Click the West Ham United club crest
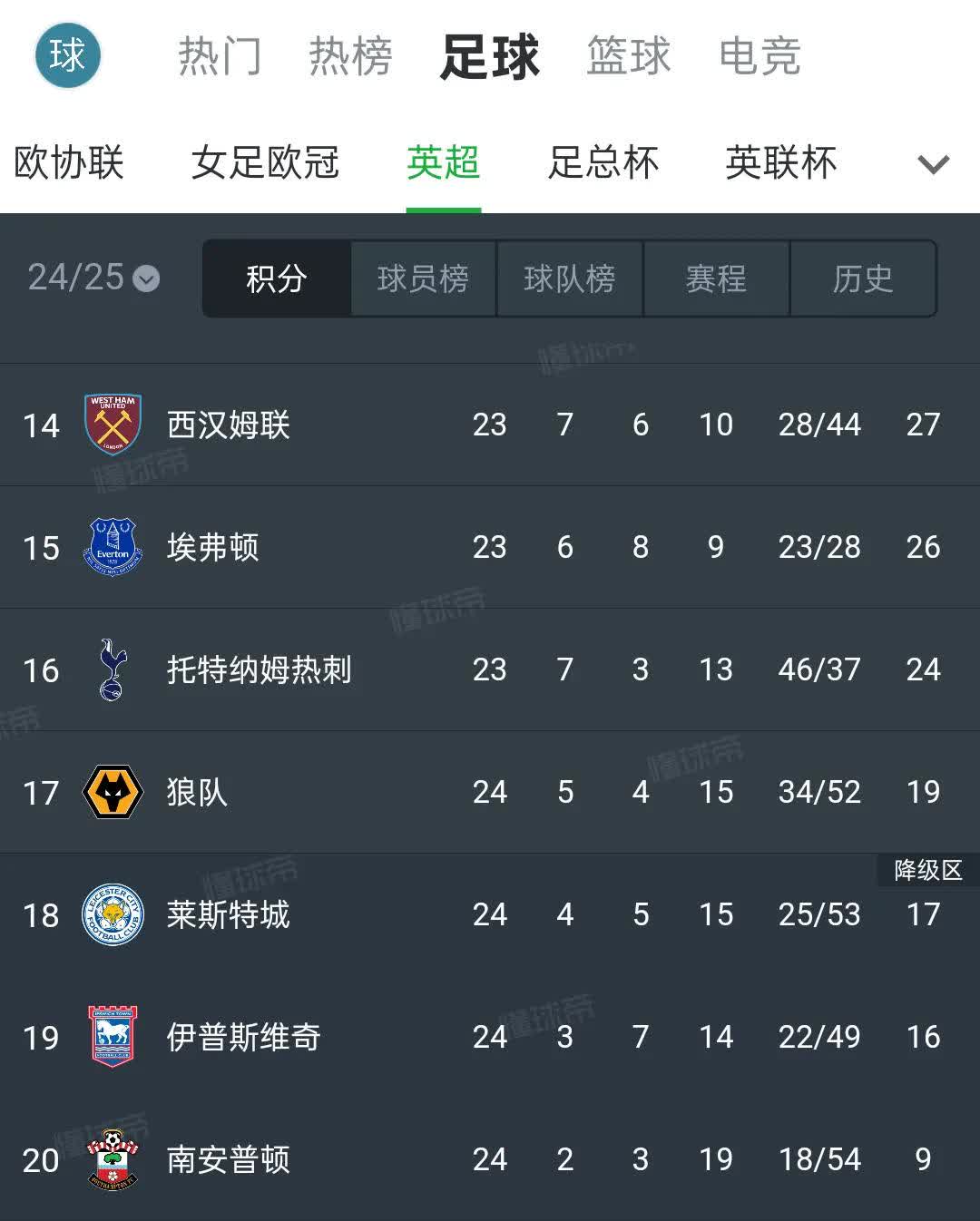This screenshot has width=980, height=1221. pyautogui.click(x=113, y=425)
